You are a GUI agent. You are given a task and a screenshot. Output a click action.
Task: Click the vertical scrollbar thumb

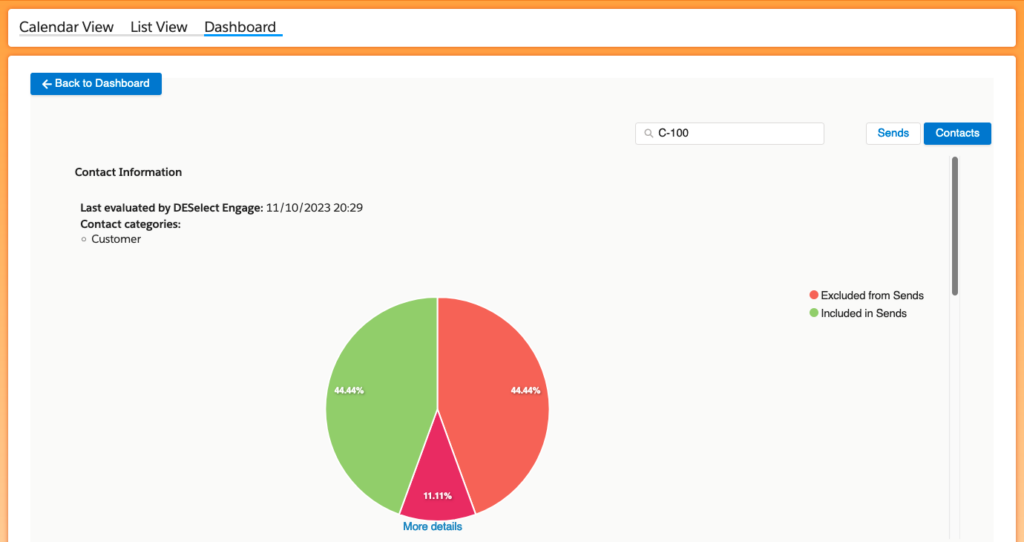coord(954,225)
